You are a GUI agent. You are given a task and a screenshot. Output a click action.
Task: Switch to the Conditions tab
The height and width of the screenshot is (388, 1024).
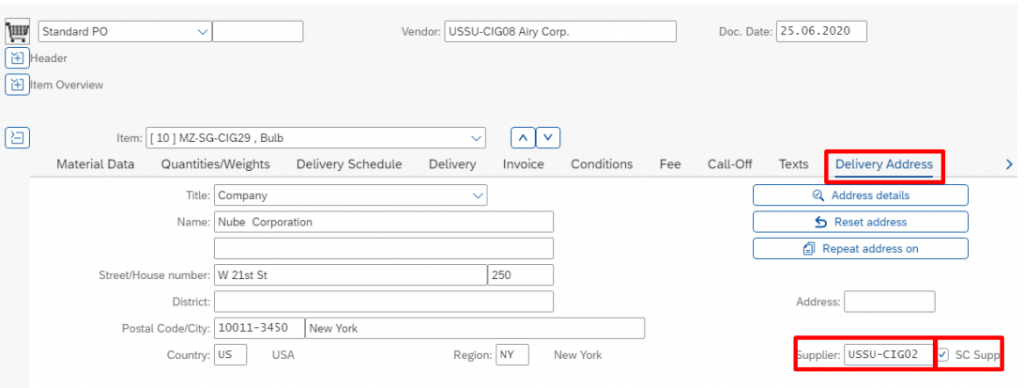(x=601, y=165)
